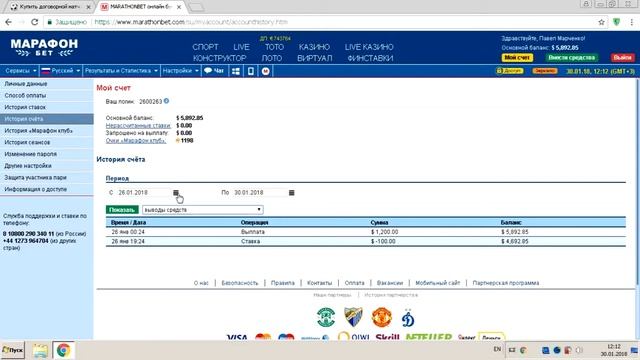This screenshot has height=360, width=640.
Task: Close the MARATHONBET browser tab
Action: click(179, 7)
